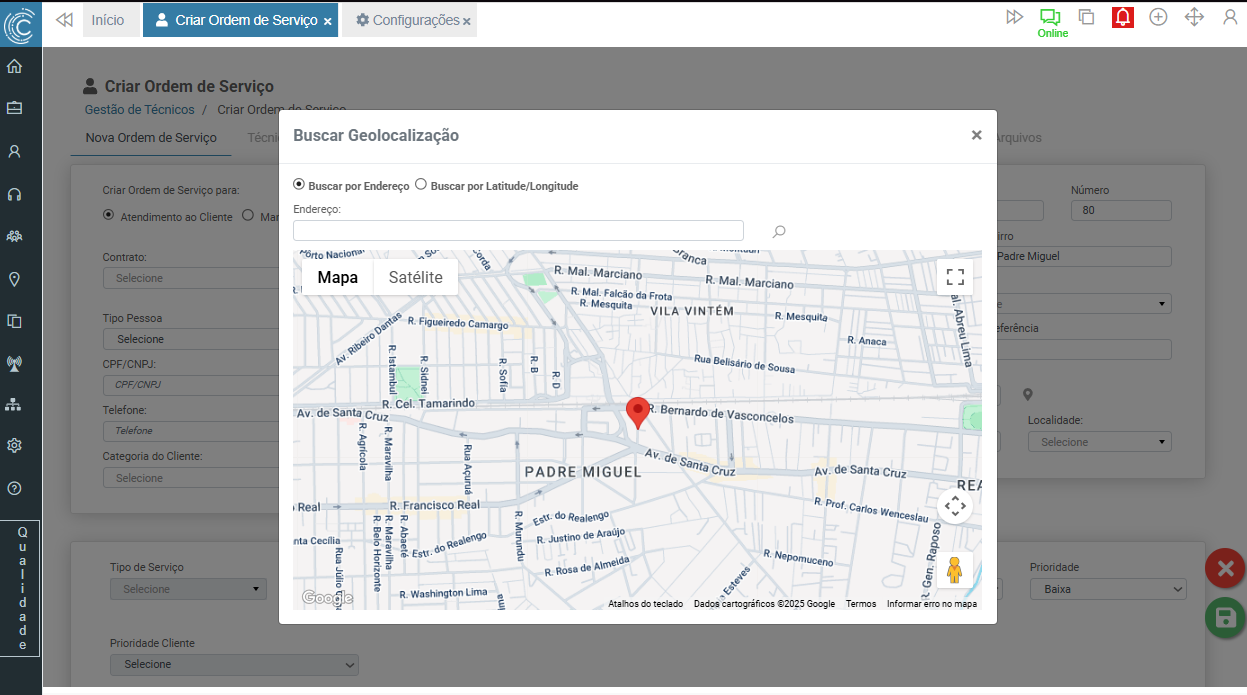Open the headset support icon in sidebar
The image size is (1247, 695).
coord(15,195)
